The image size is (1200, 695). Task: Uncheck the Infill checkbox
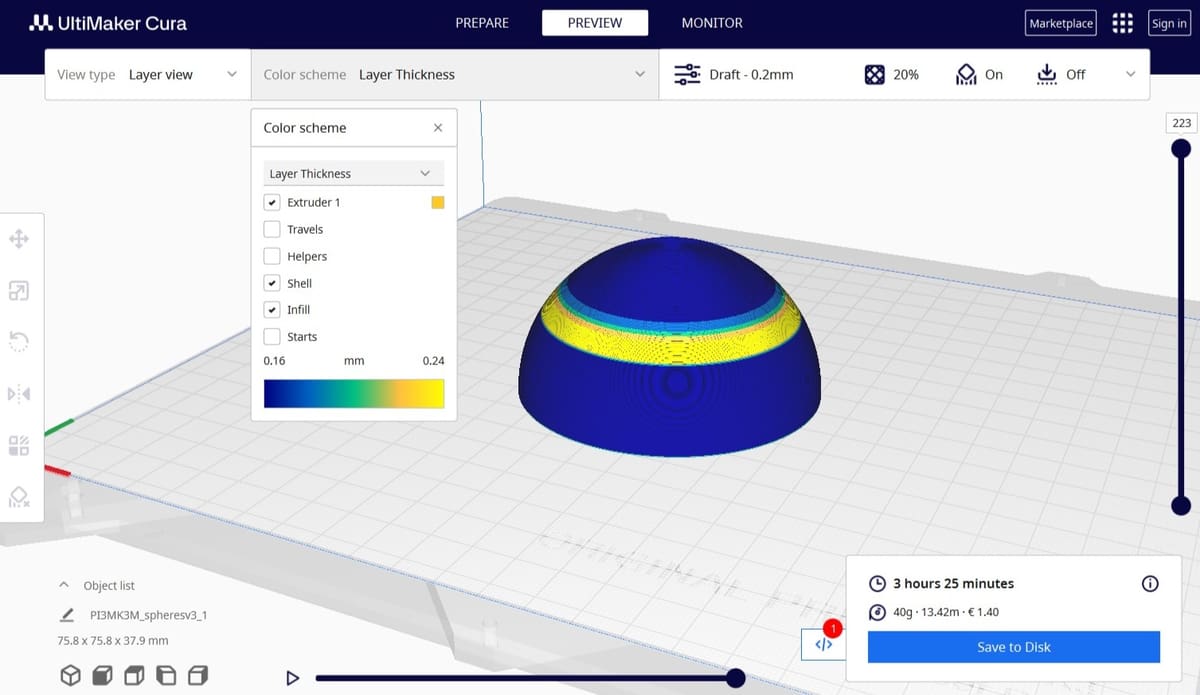tap(272, 310)
